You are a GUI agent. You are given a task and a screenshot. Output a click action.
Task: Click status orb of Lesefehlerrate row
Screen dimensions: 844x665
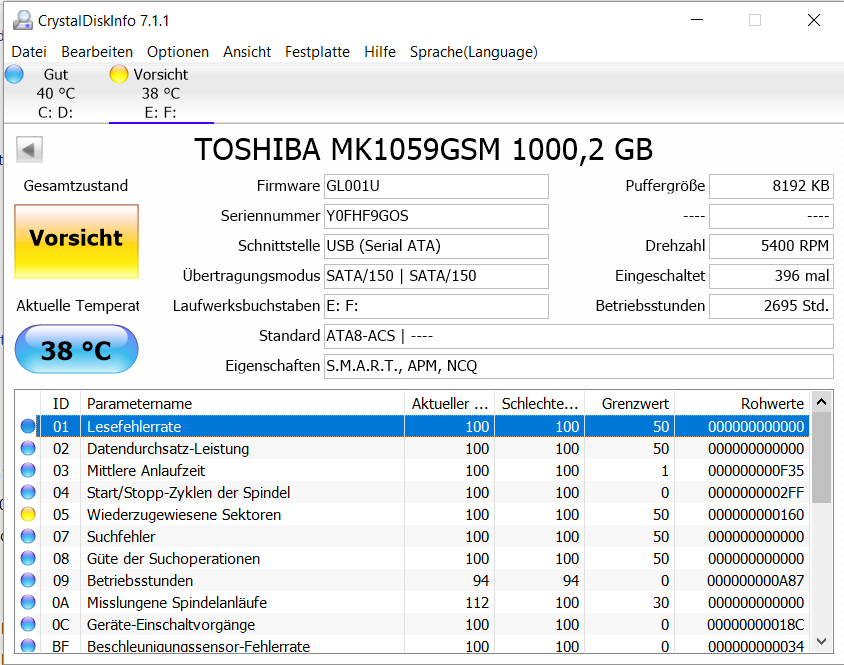(x=28, y=426)
